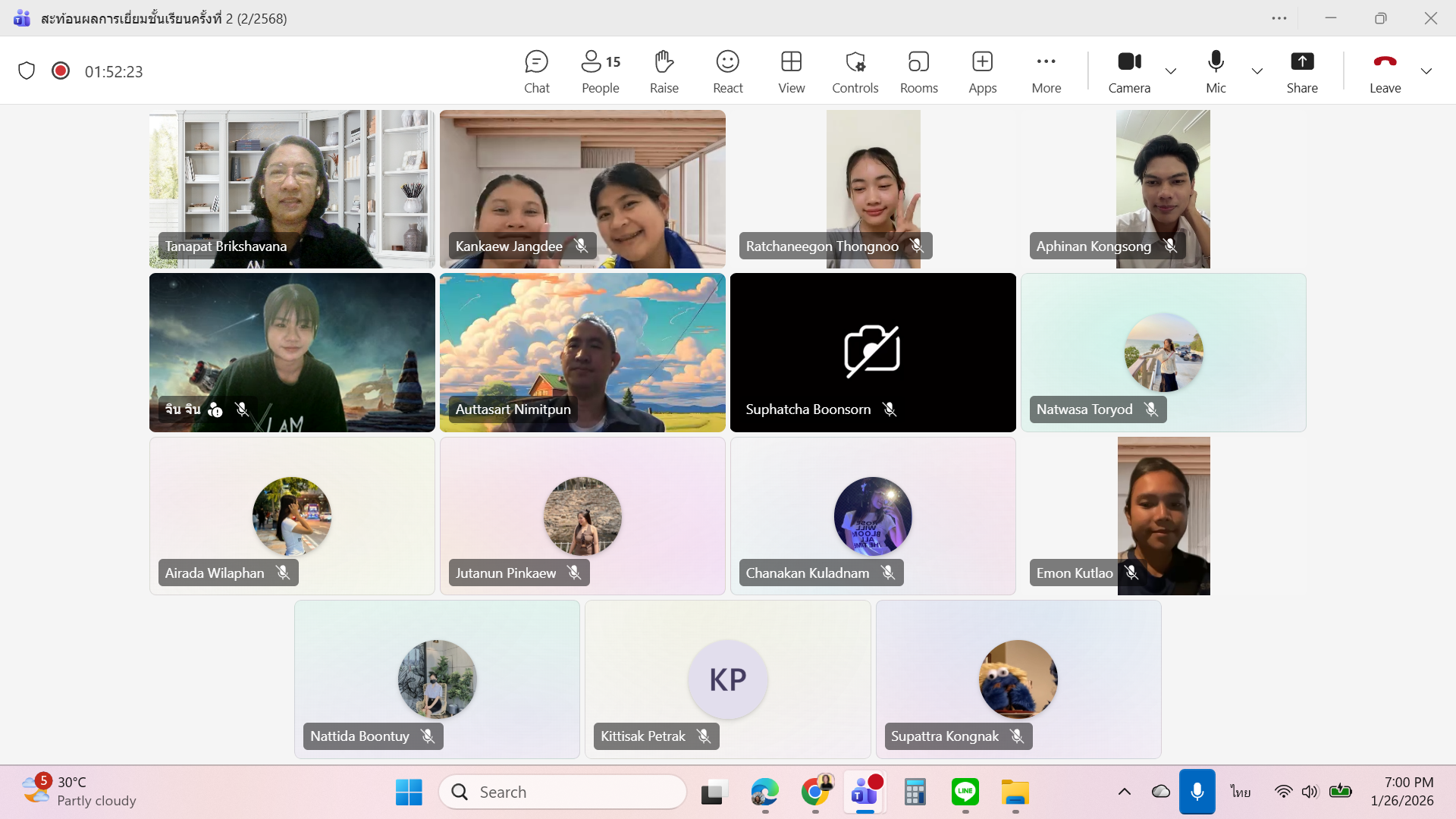
Task: Share your screen content
Action: point(1302,71)
